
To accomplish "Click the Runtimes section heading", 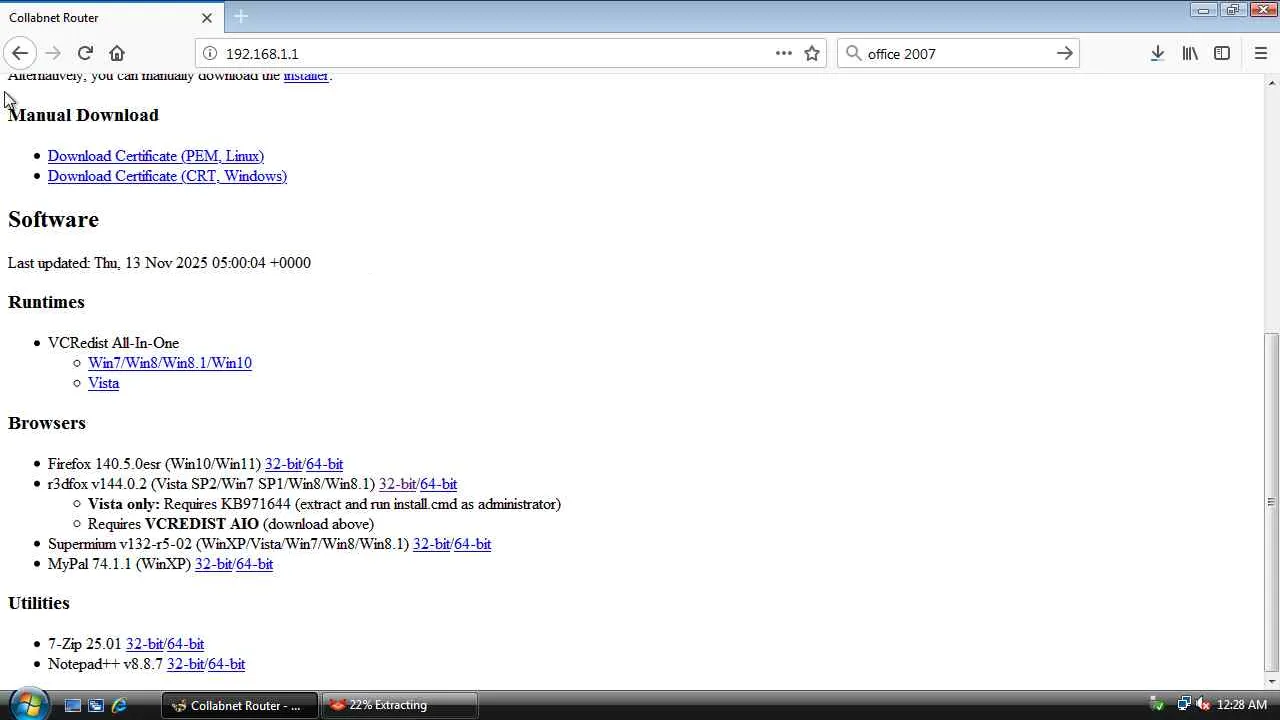I will 46,302.
